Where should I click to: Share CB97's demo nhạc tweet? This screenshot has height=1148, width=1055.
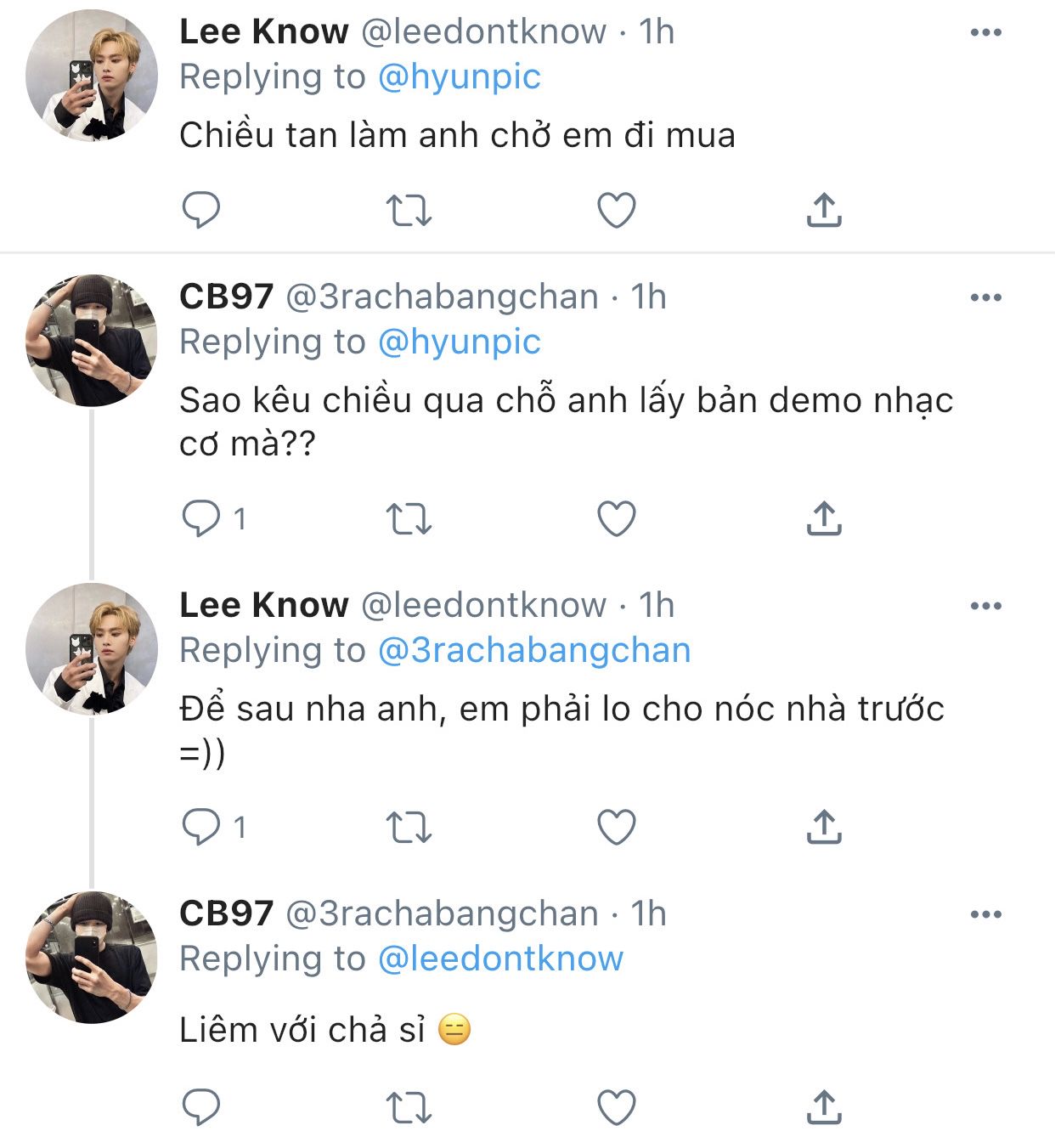823,518
